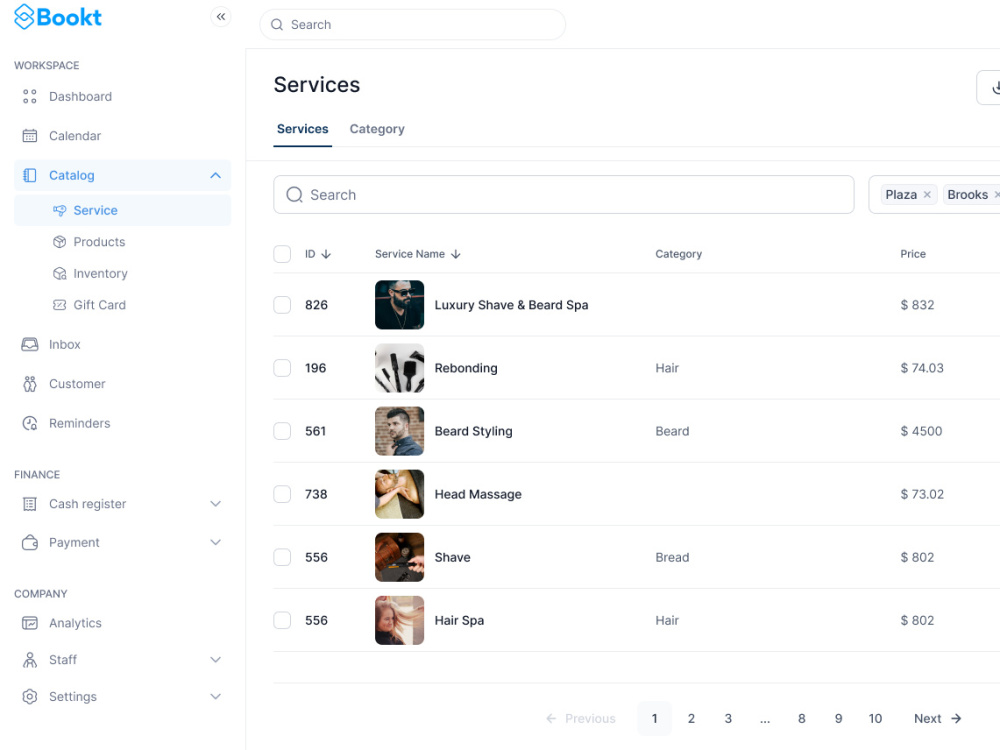
Task: Select current page 1
Action: click(654, 719)
